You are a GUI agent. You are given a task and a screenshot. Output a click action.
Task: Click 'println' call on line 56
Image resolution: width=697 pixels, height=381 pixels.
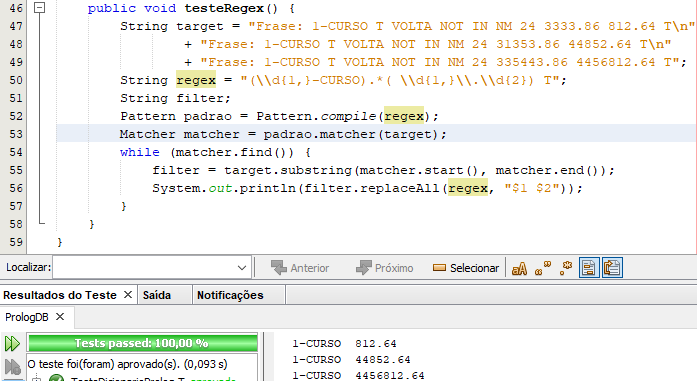(x=268, y=188)
